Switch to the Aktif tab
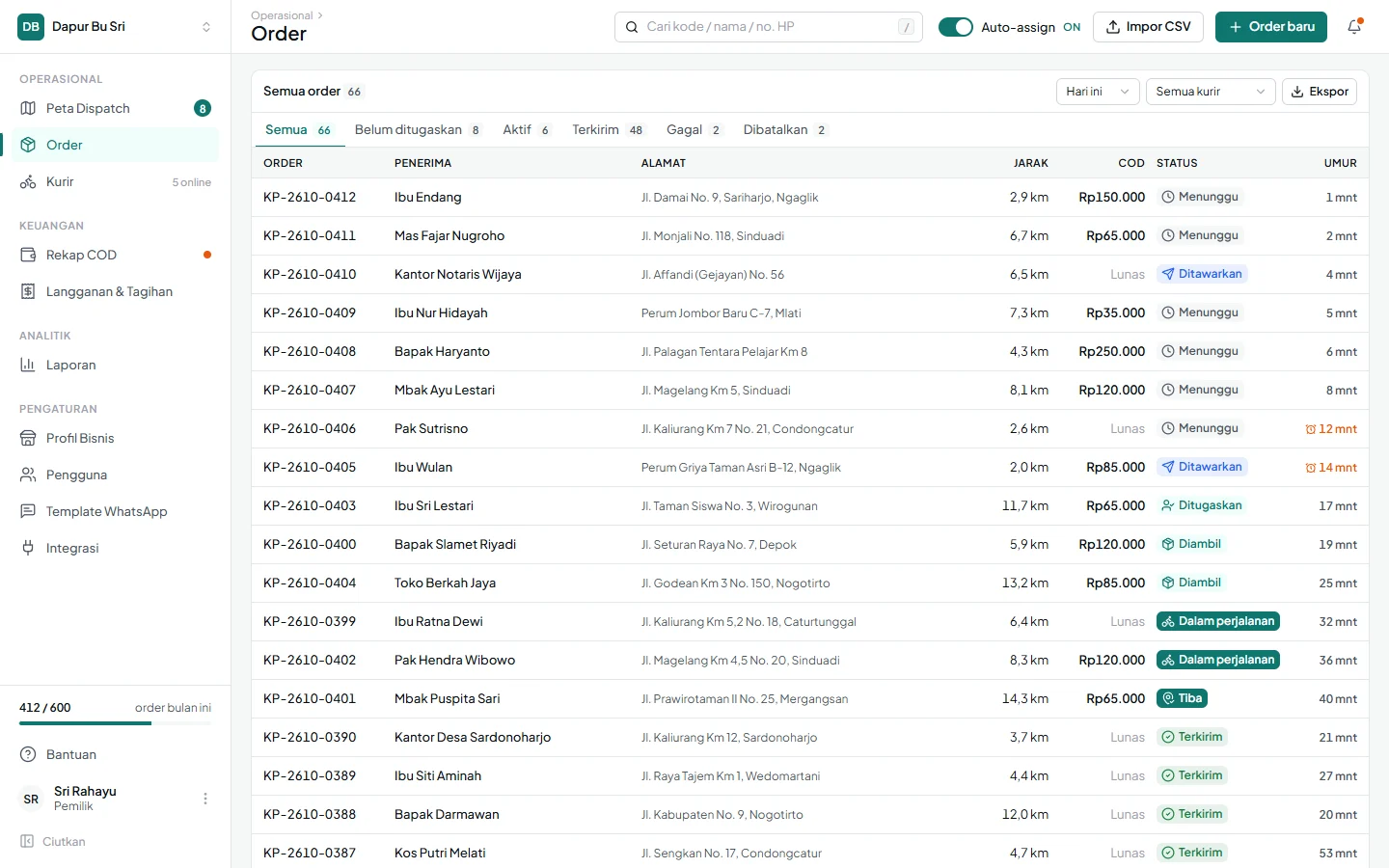This screenshot has height=868, width=1389. click(x=527, y=130)
